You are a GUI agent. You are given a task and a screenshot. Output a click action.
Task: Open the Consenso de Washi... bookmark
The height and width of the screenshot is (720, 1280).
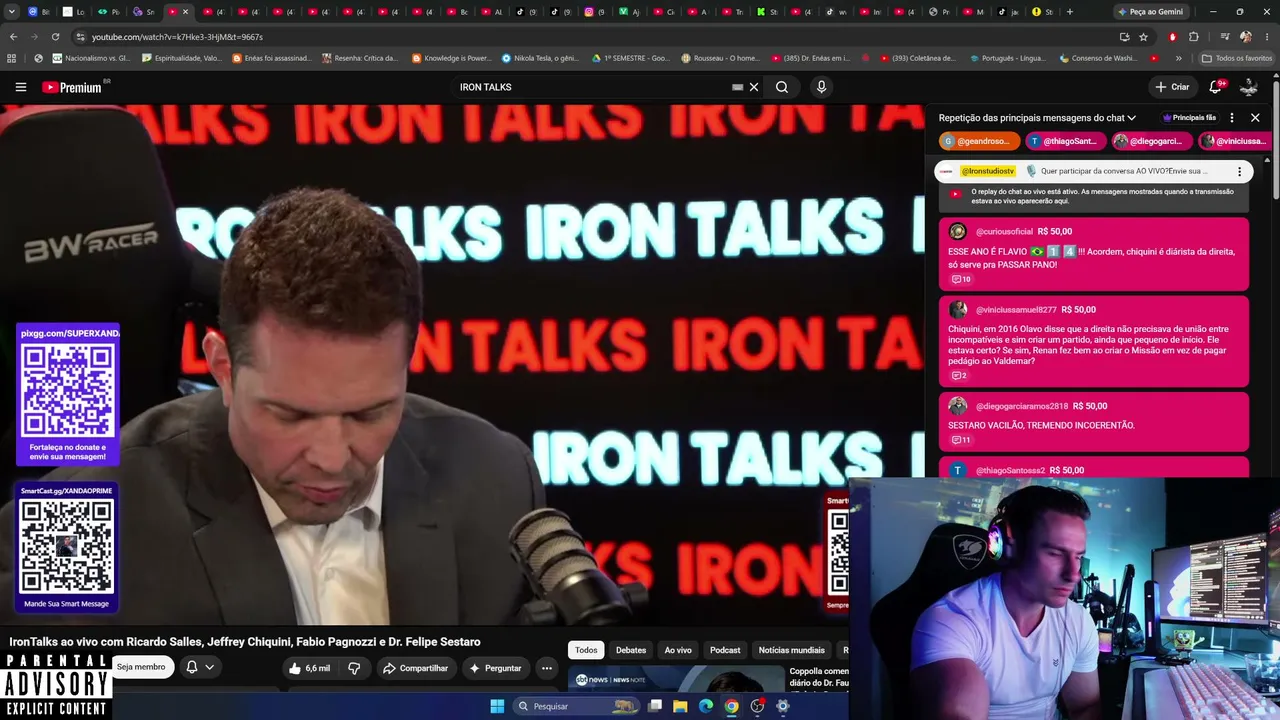pyautogui.click(x=1097, y=58)
